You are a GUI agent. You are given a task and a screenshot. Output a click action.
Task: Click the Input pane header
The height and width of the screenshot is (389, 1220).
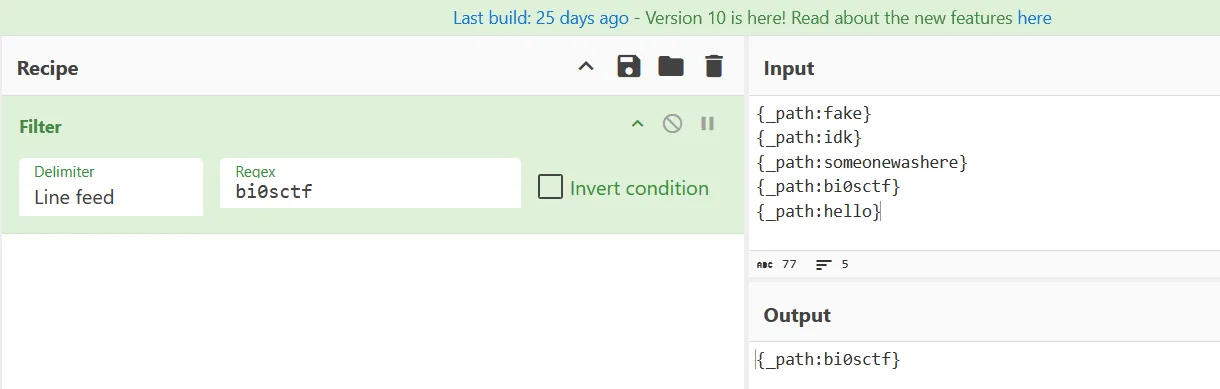click(789, 68)
